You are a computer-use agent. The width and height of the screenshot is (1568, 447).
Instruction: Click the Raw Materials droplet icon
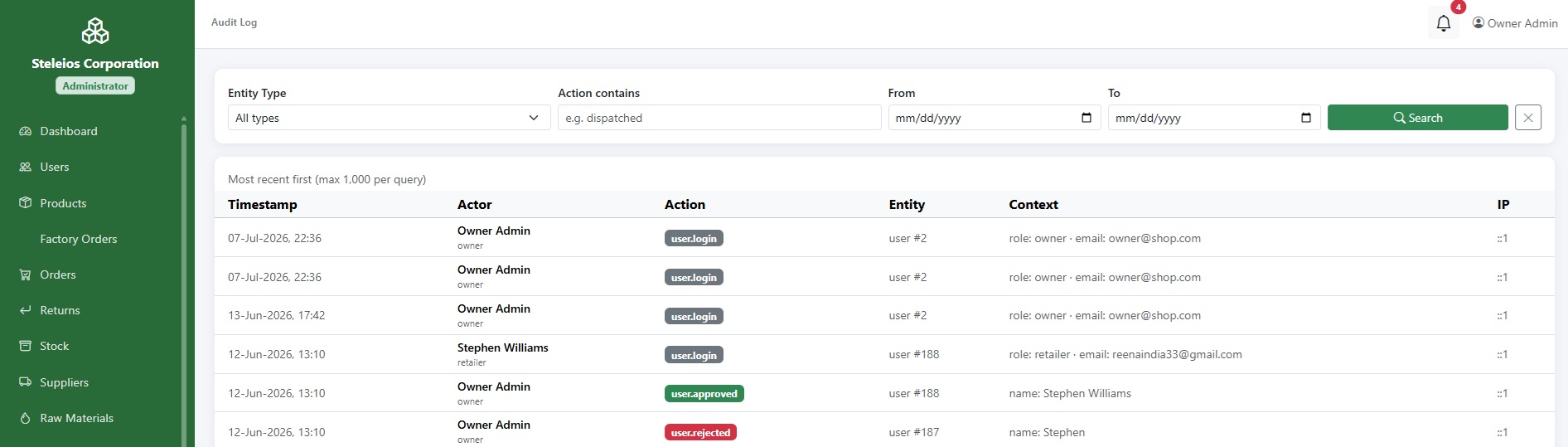click(25, 418)
